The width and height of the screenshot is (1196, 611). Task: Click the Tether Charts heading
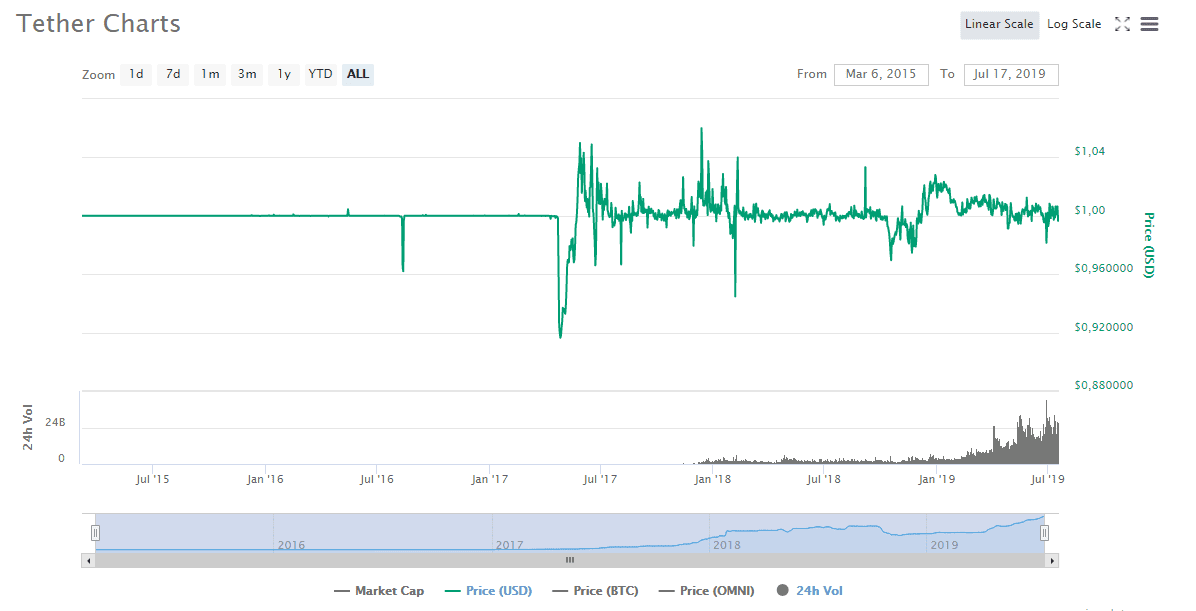[x=98, y=24]
